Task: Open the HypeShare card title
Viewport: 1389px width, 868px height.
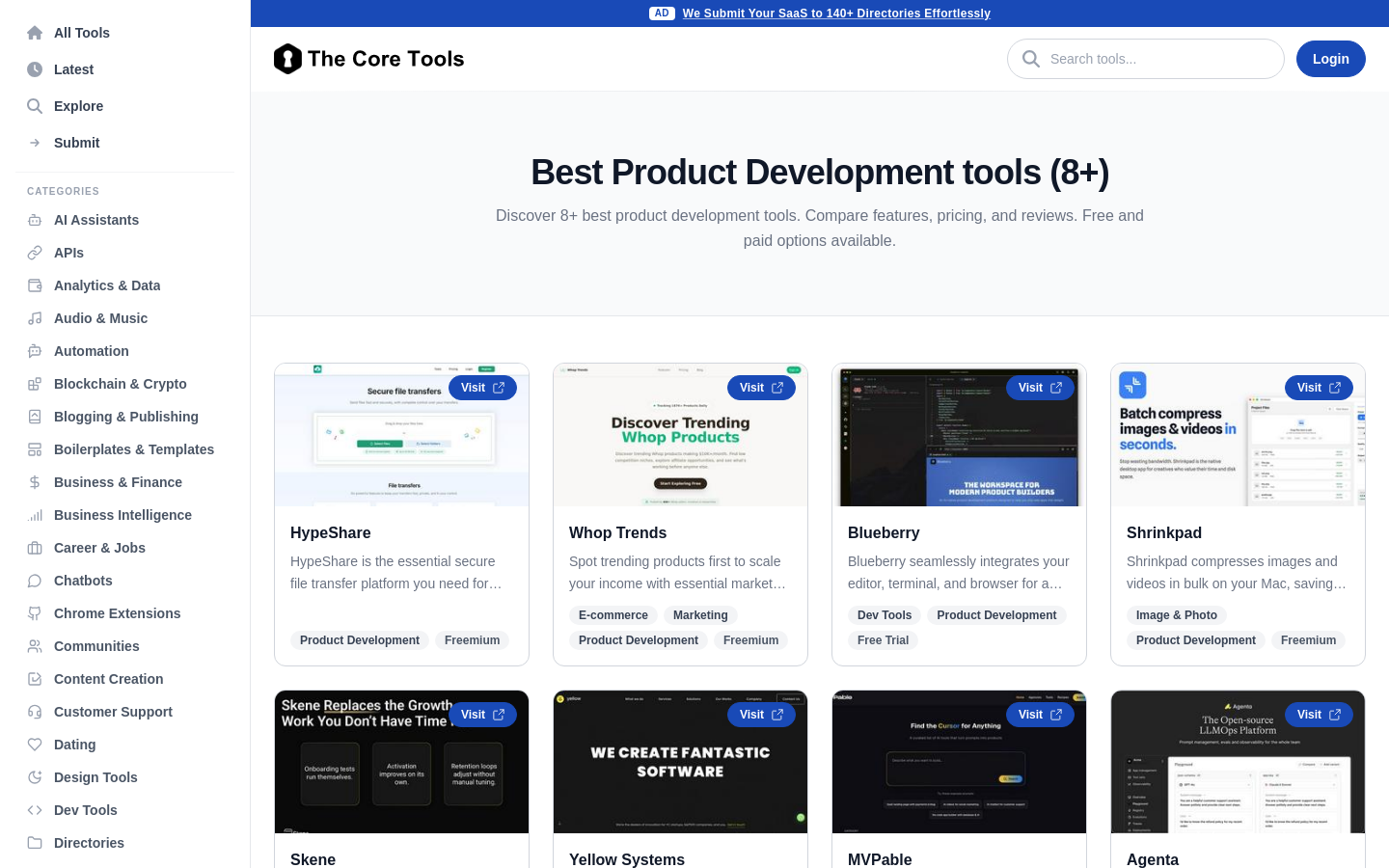Action: [x=331, y=533]
